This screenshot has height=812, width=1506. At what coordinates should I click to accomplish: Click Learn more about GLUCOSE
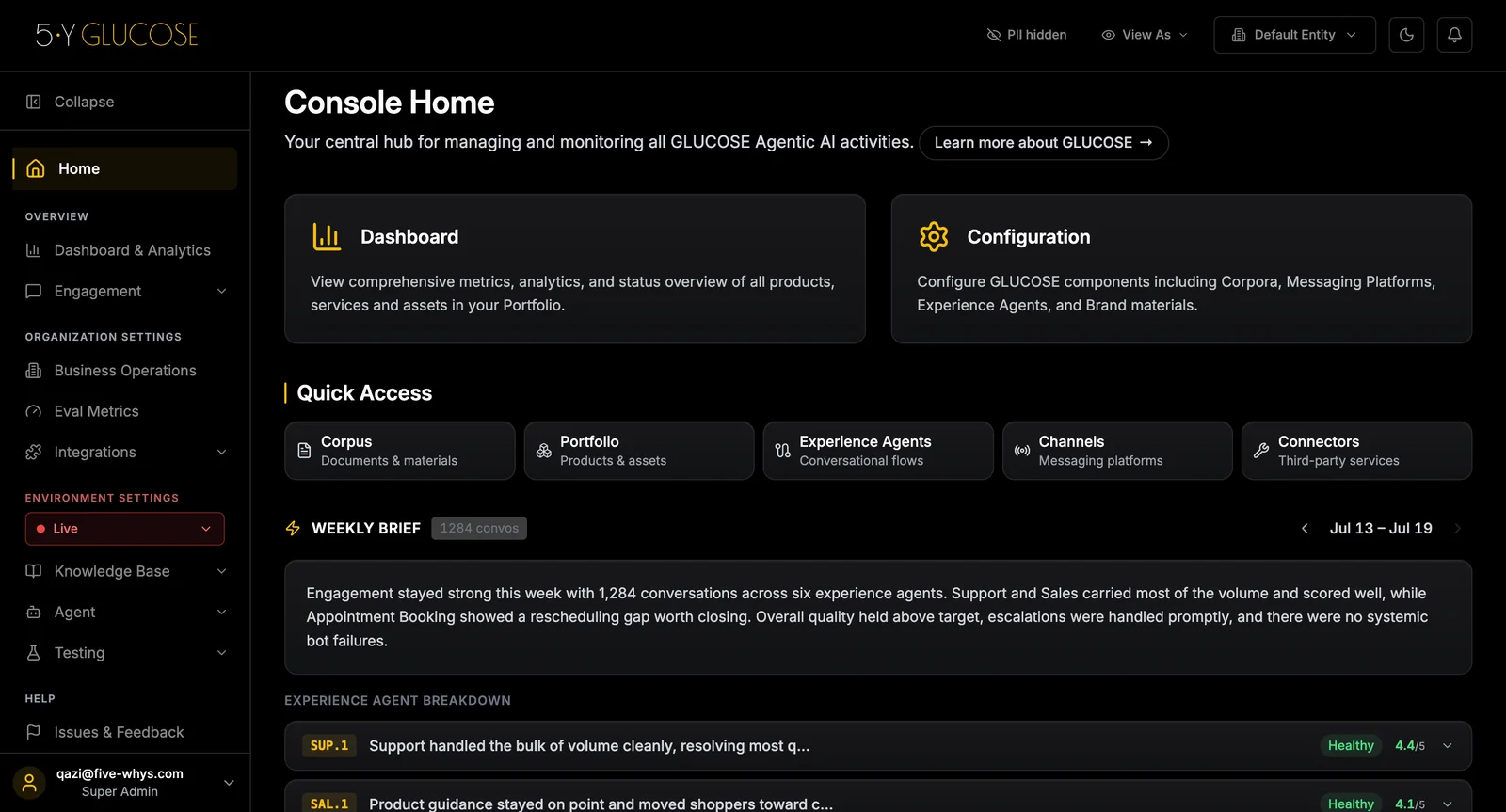point(1043,143)
